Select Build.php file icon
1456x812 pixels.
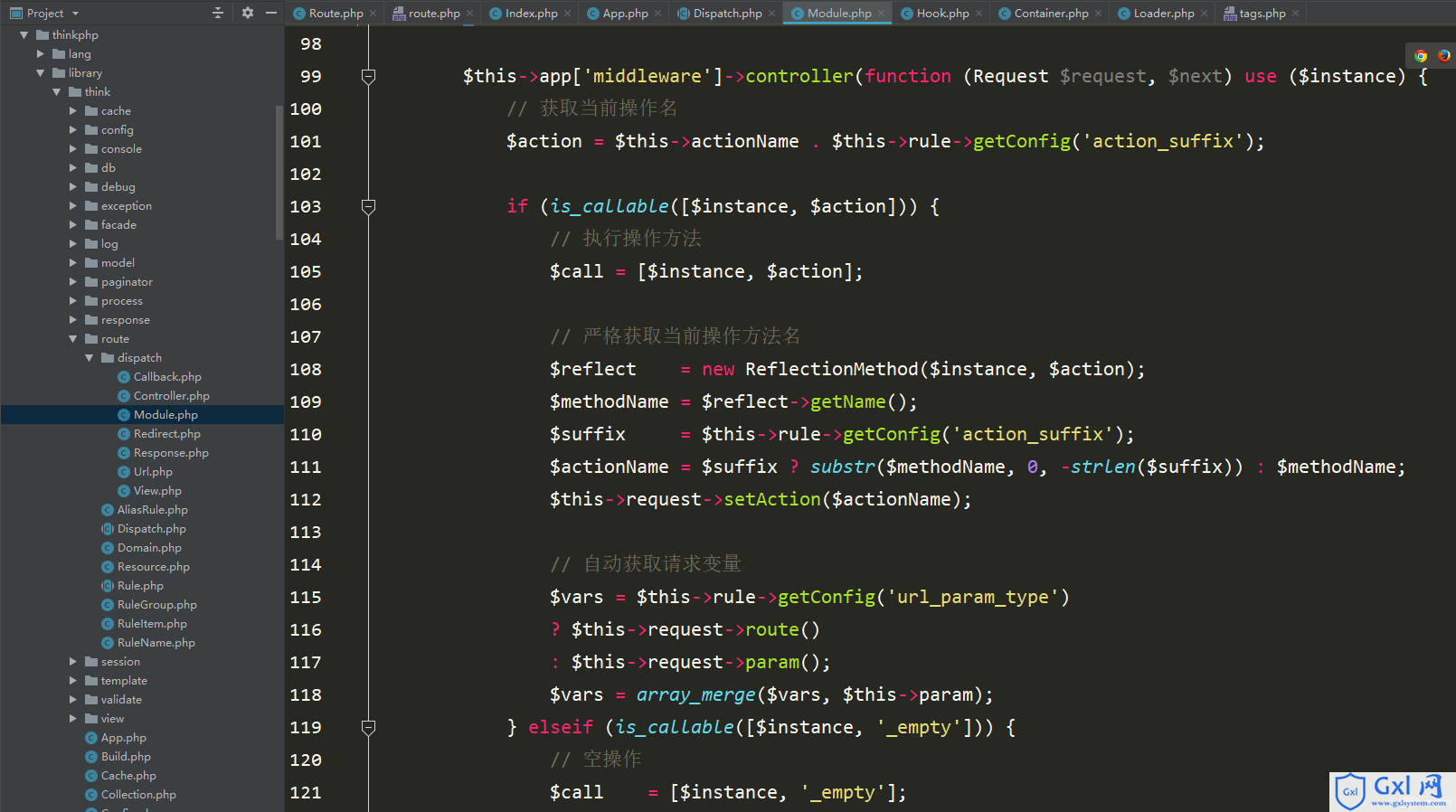tap(91, 757)
